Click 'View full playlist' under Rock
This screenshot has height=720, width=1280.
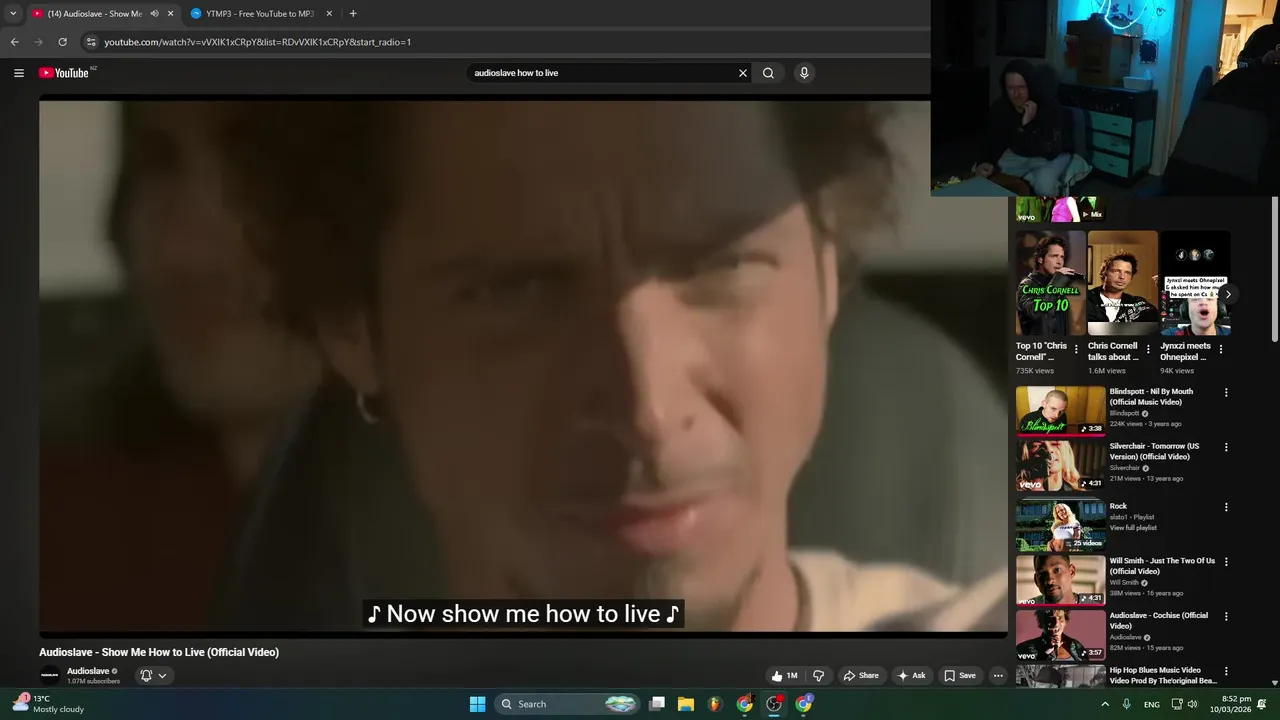point(1133,528)
